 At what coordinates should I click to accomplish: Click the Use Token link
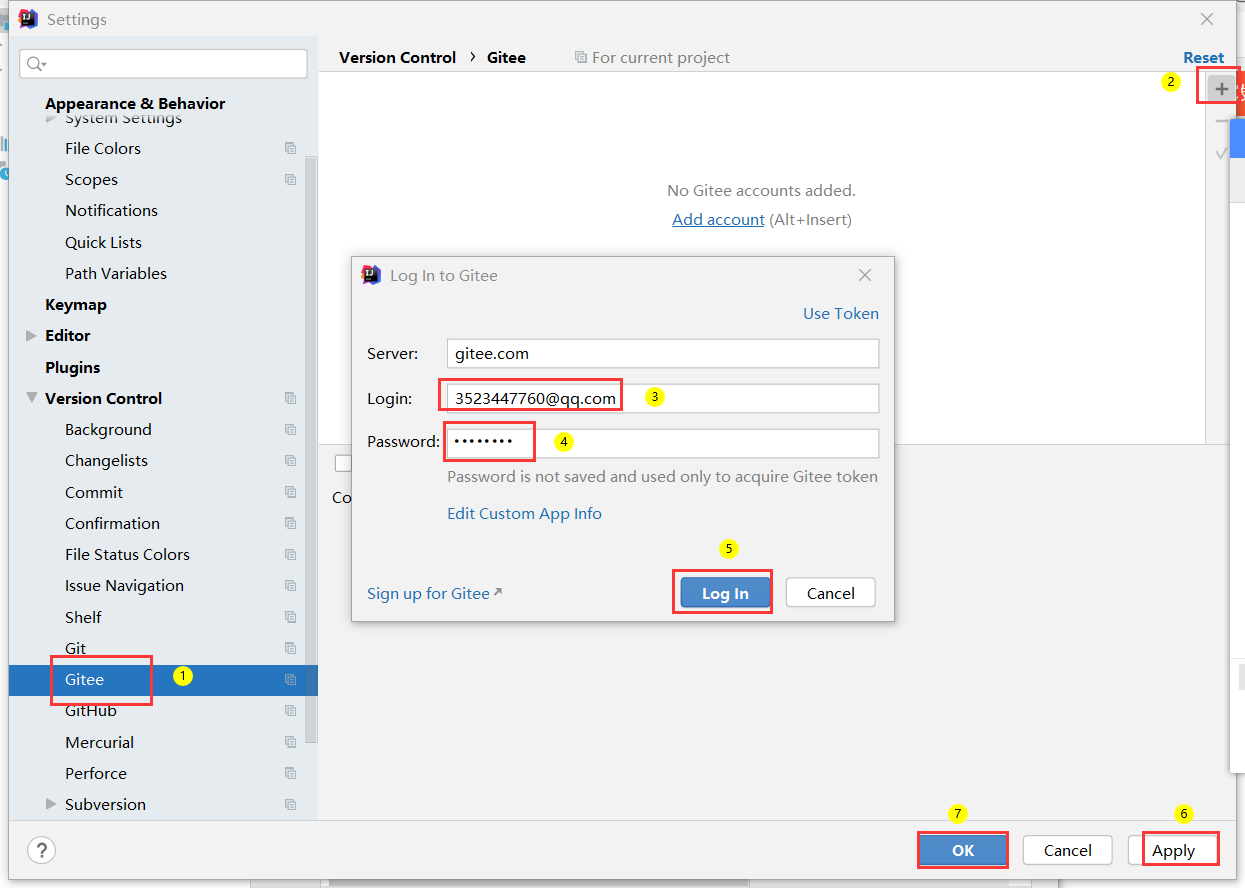(x=841, y=313)
